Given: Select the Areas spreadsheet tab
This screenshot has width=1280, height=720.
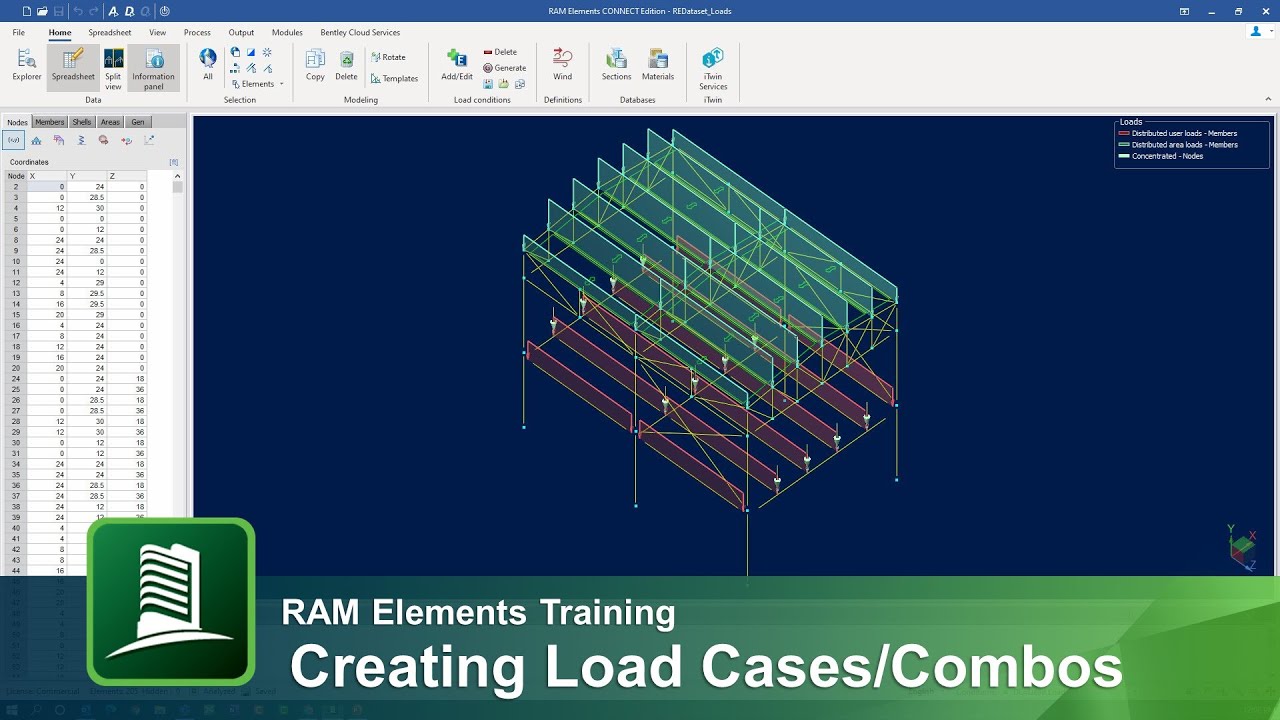Looking at the screenshot, I should pyautogui.click(x=110, y=122).
